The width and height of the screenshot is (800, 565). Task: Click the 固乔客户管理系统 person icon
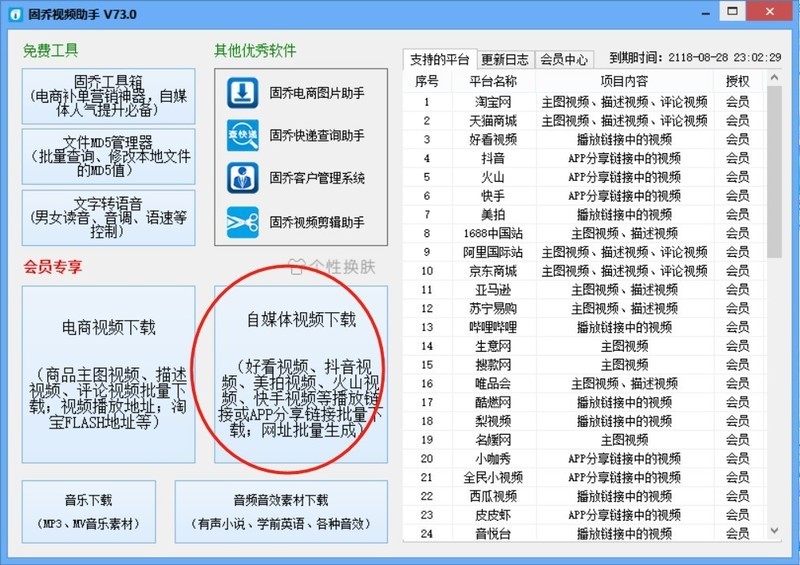coord(242,178)
